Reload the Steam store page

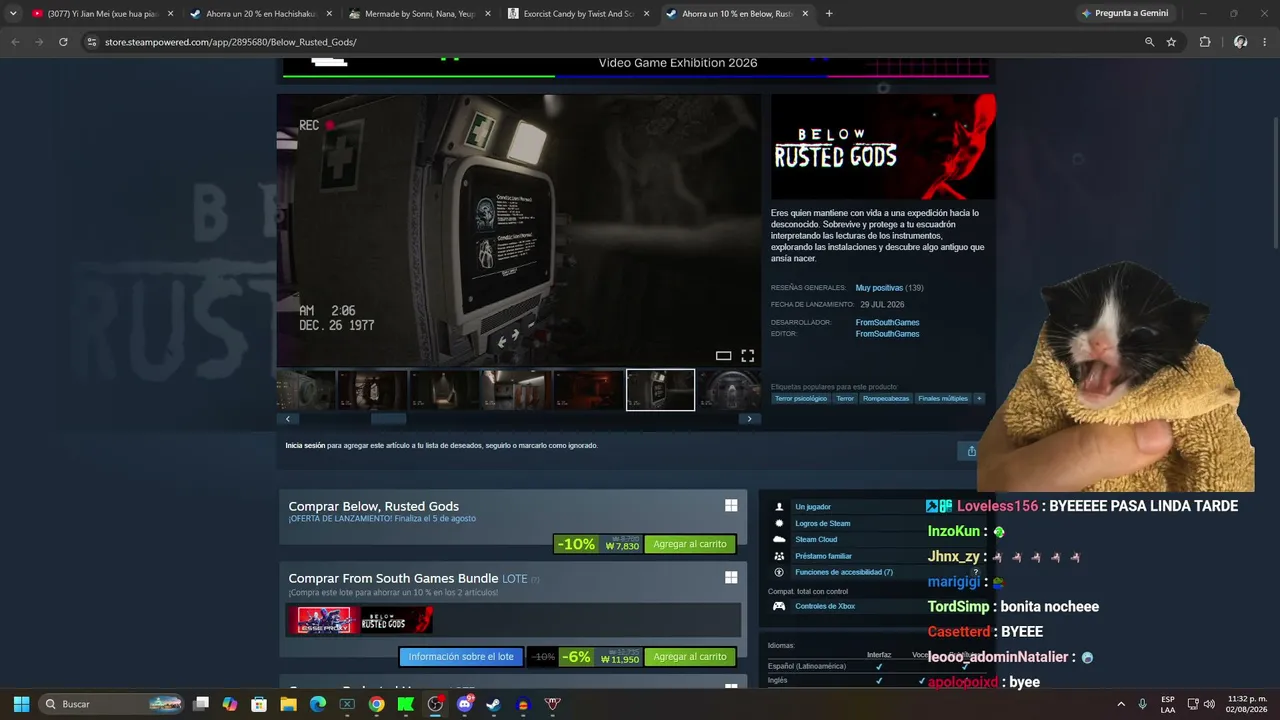(x=63, y=42)
